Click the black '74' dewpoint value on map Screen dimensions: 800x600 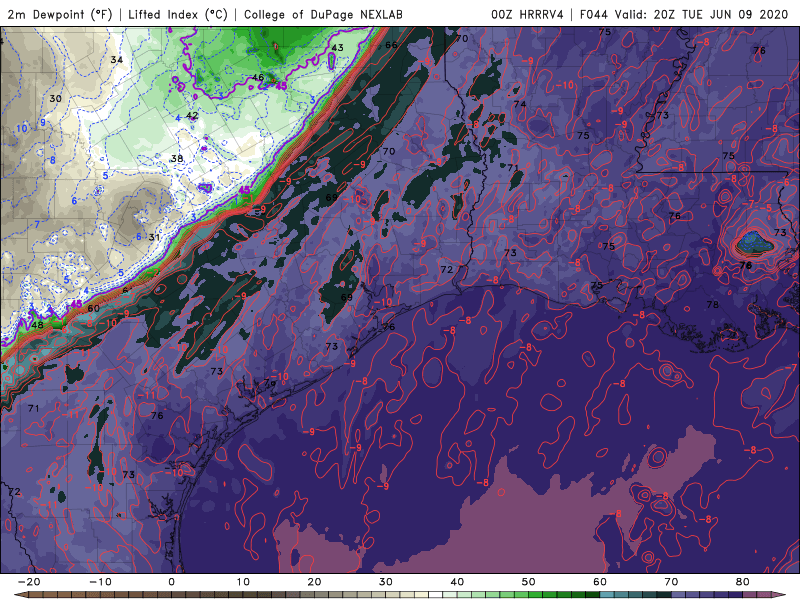pos(520,104)
